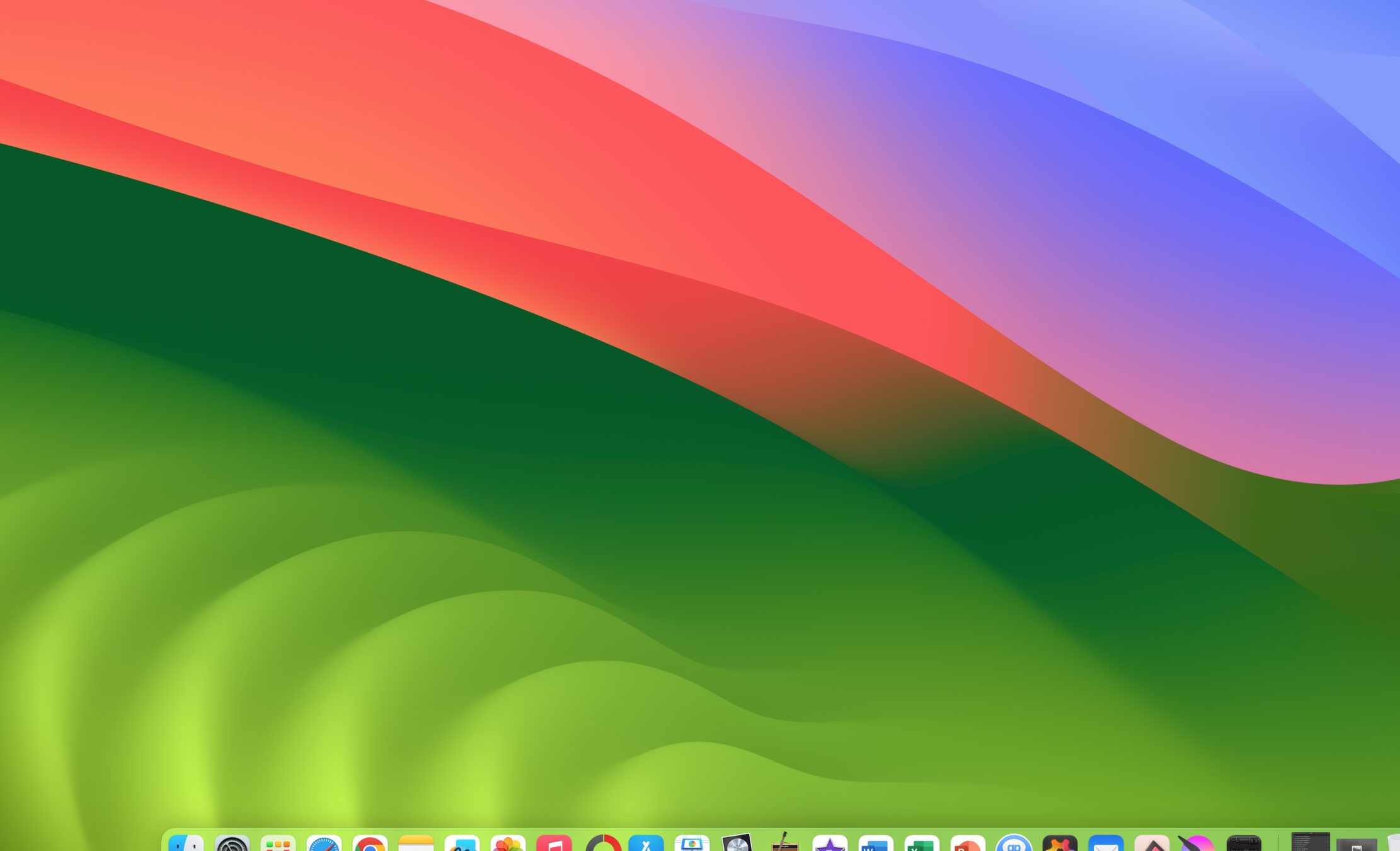This screenshot has width=1400, height=851.
Task: Open the Freeform app icon
Action: (462, 843)
